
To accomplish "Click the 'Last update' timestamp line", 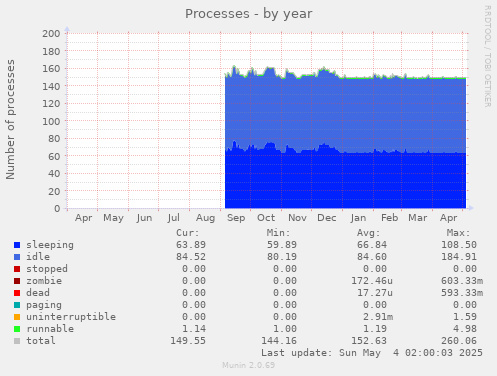I will [372, 353].
